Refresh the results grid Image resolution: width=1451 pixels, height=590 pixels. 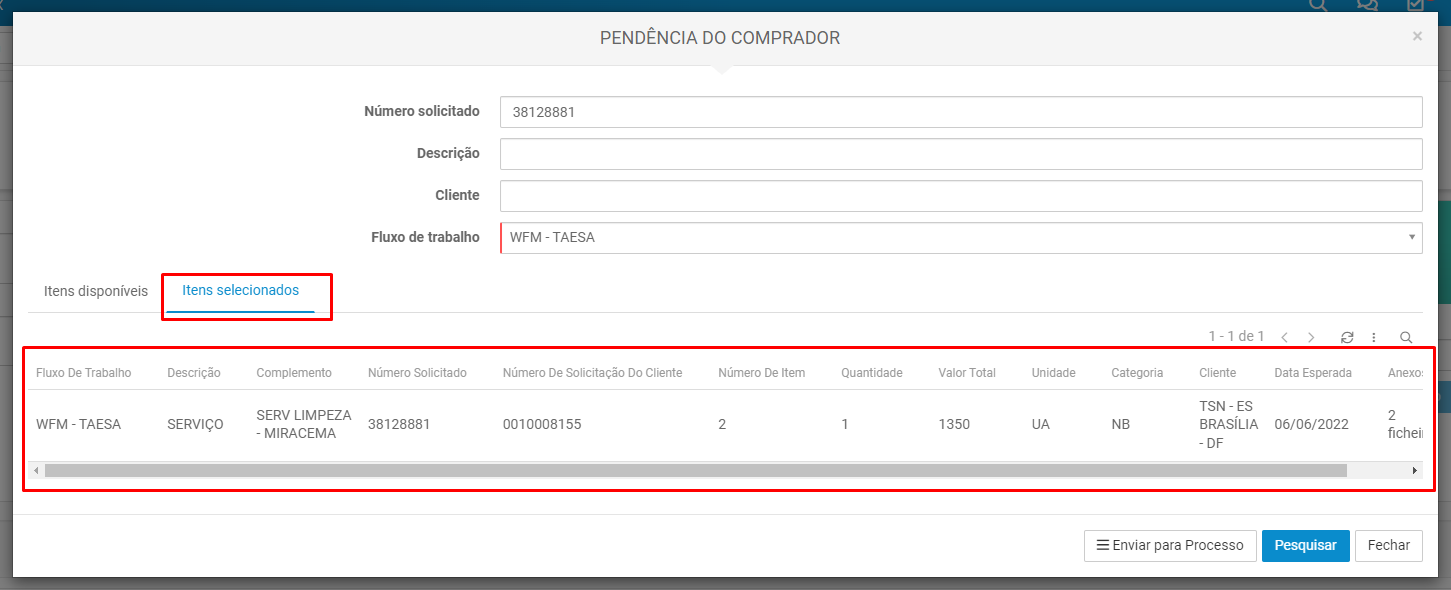(x=1346, y=336)
